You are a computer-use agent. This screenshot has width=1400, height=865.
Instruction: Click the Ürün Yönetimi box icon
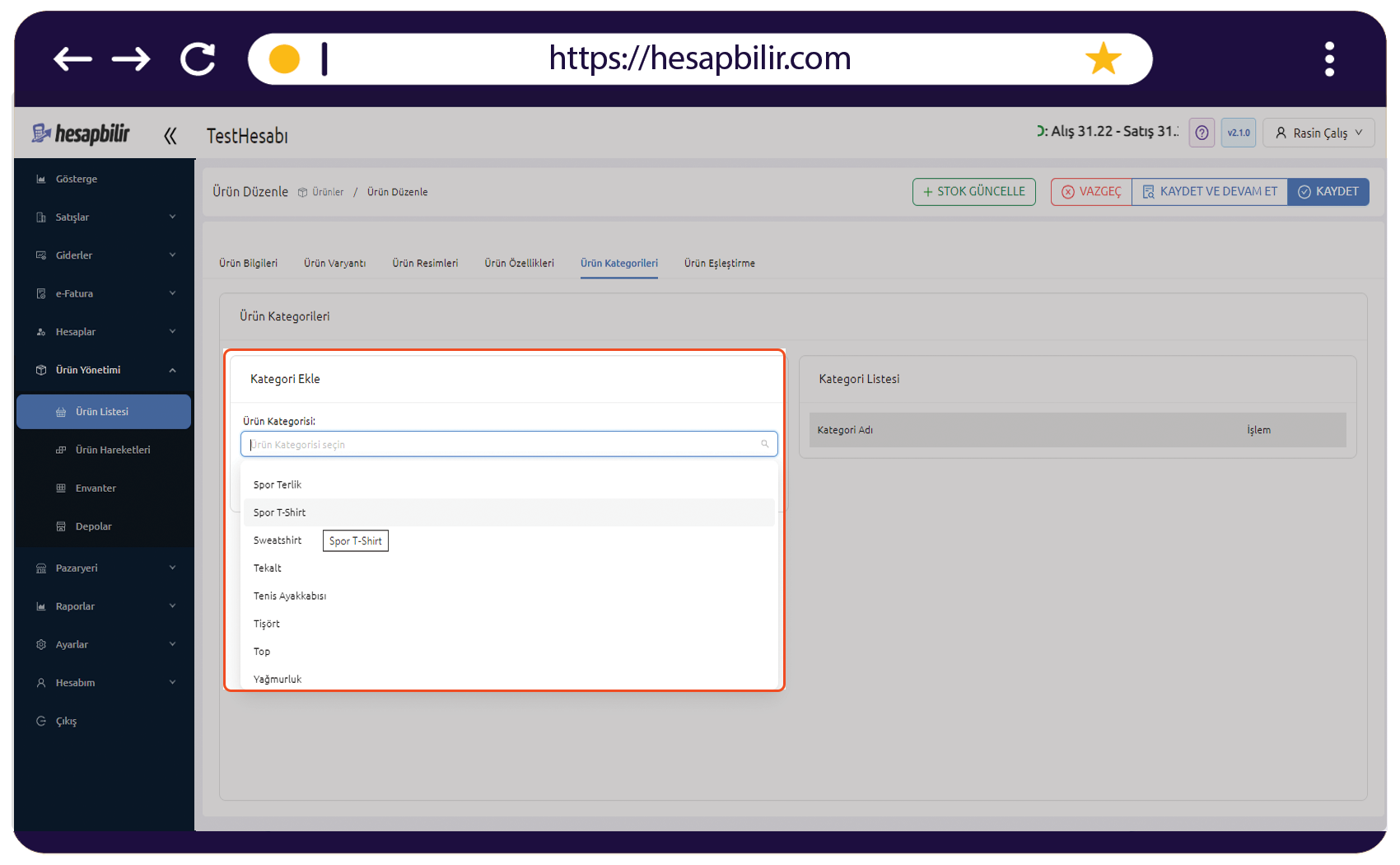41,371
